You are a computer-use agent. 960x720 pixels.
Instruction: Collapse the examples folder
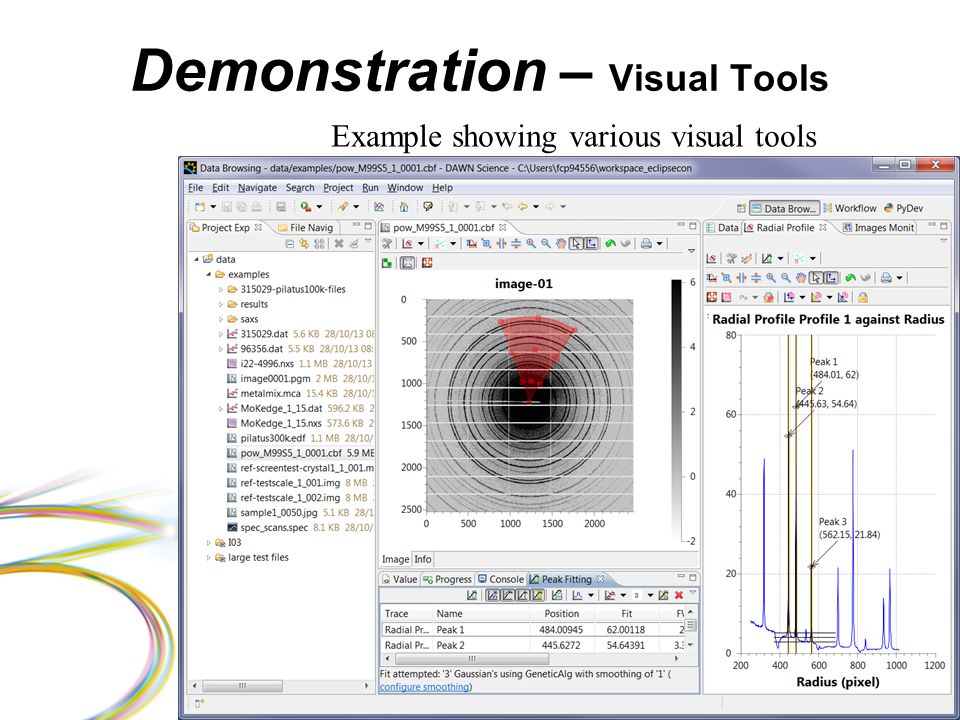(x=208, y=274)
